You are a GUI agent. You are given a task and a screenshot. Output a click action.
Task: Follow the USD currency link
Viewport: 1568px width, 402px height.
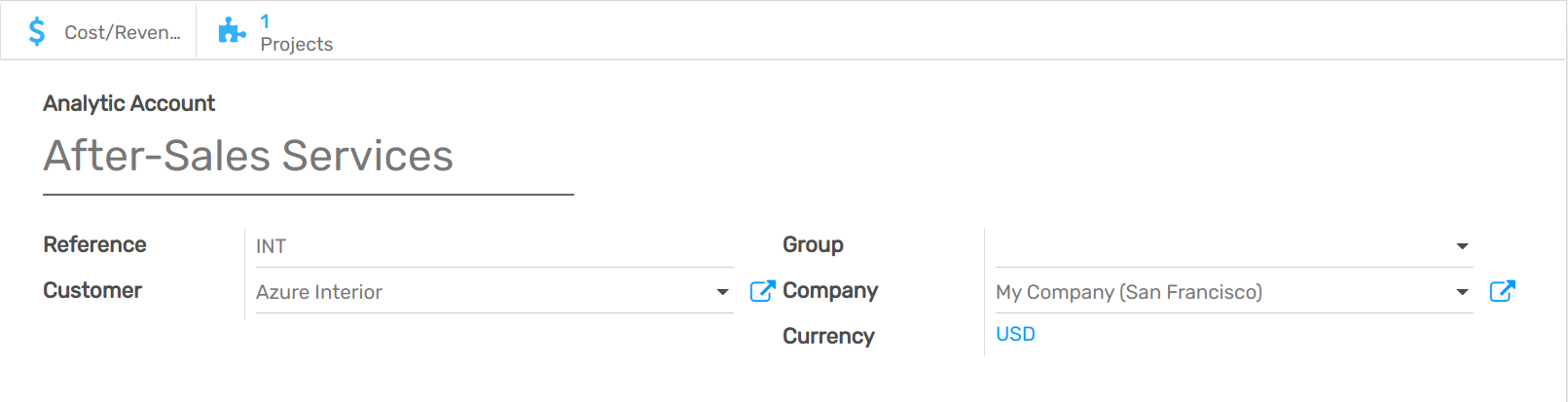[1015, 334]
